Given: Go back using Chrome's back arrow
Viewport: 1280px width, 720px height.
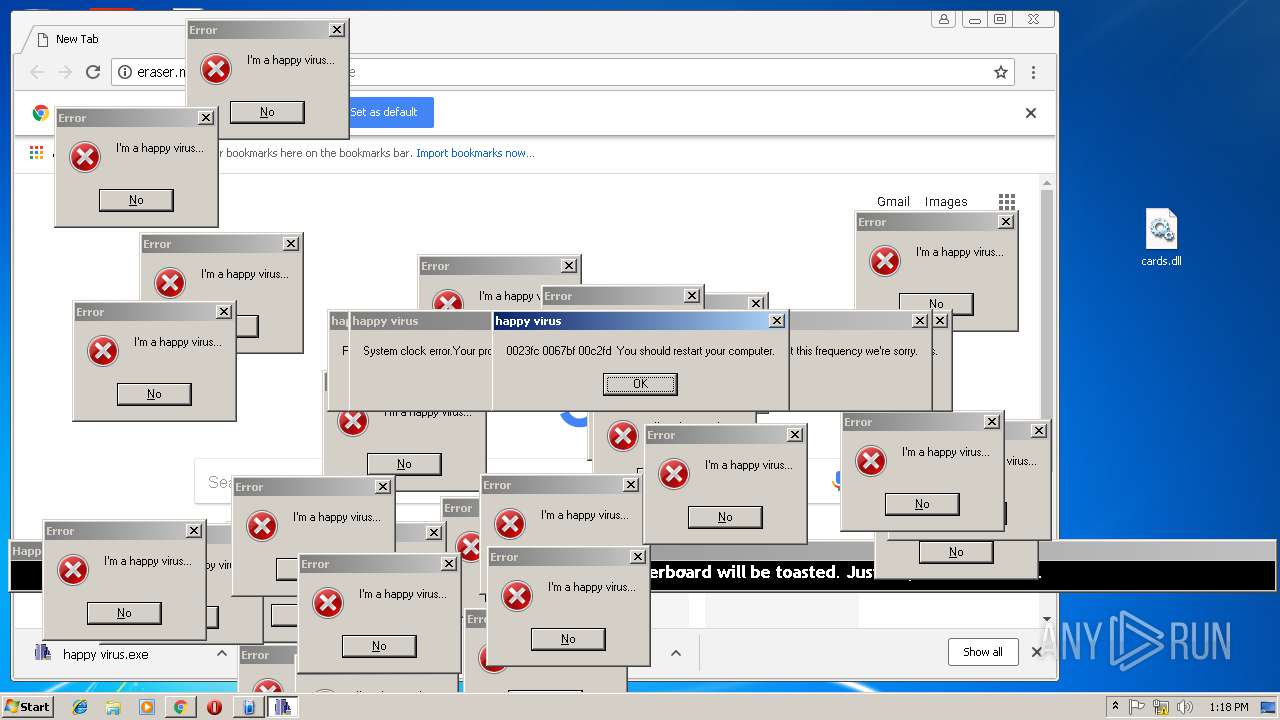Looking at the screenshot, I should pos(37,72).
